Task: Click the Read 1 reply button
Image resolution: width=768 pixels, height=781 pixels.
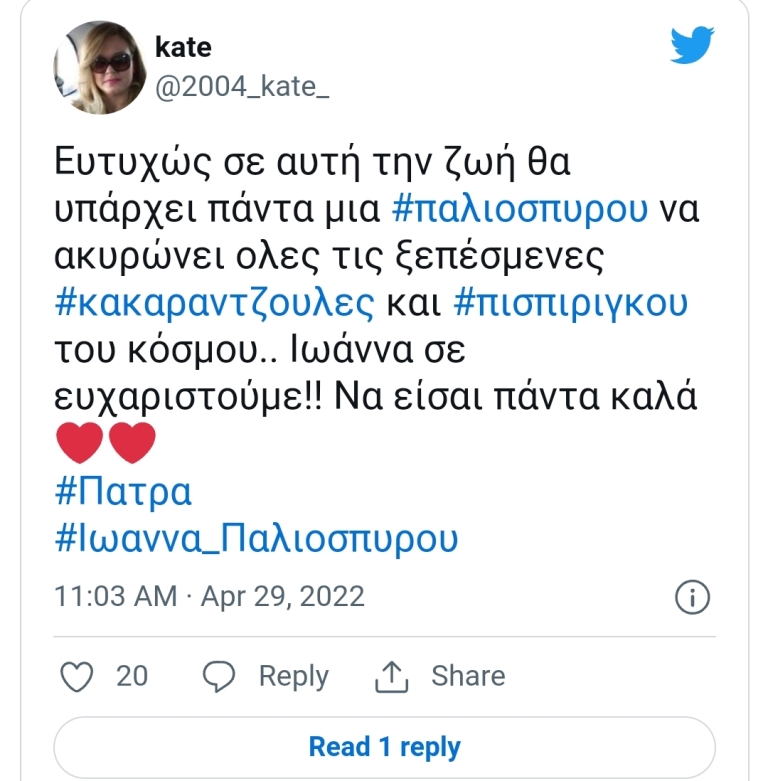Action: coord(384,746)
